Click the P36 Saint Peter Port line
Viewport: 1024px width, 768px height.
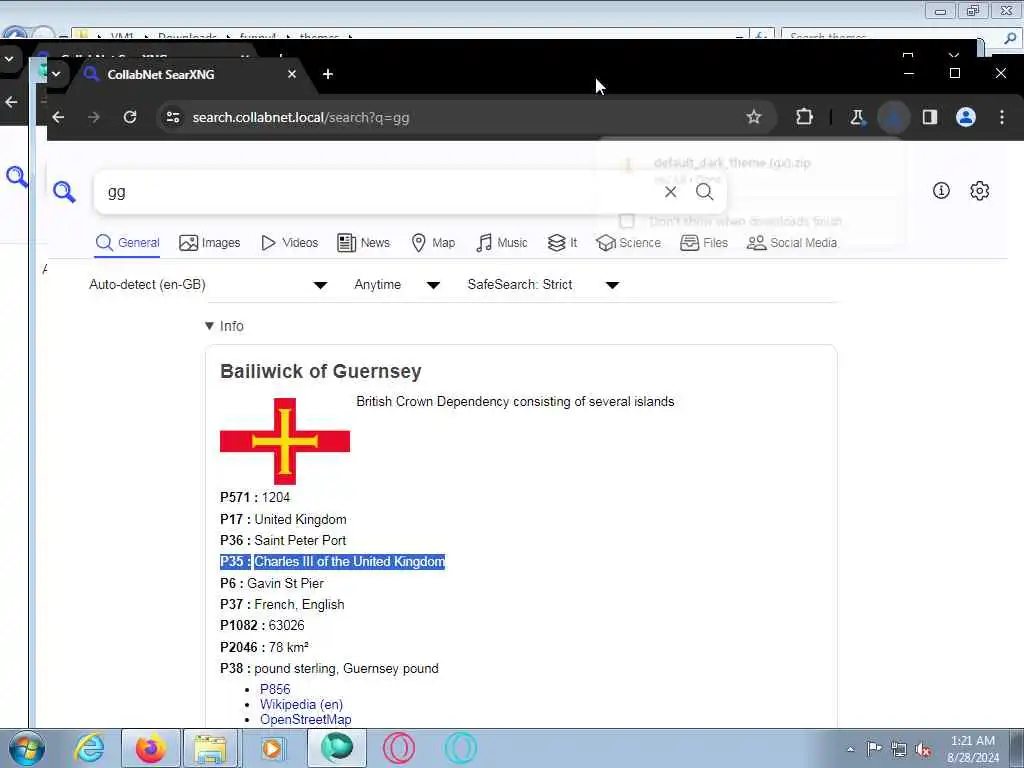point(283,540)
